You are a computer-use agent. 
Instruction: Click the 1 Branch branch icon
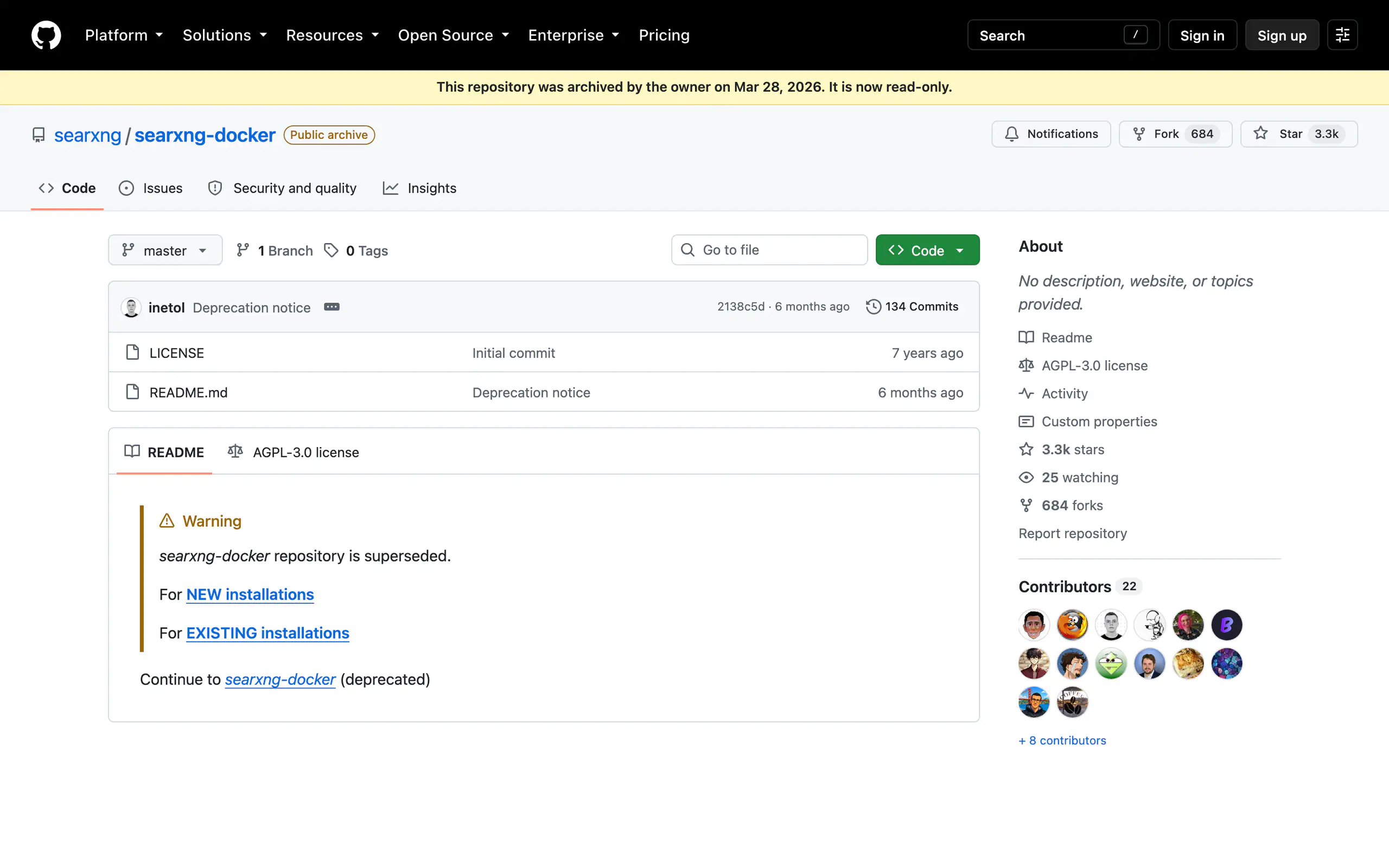point(243,250)
